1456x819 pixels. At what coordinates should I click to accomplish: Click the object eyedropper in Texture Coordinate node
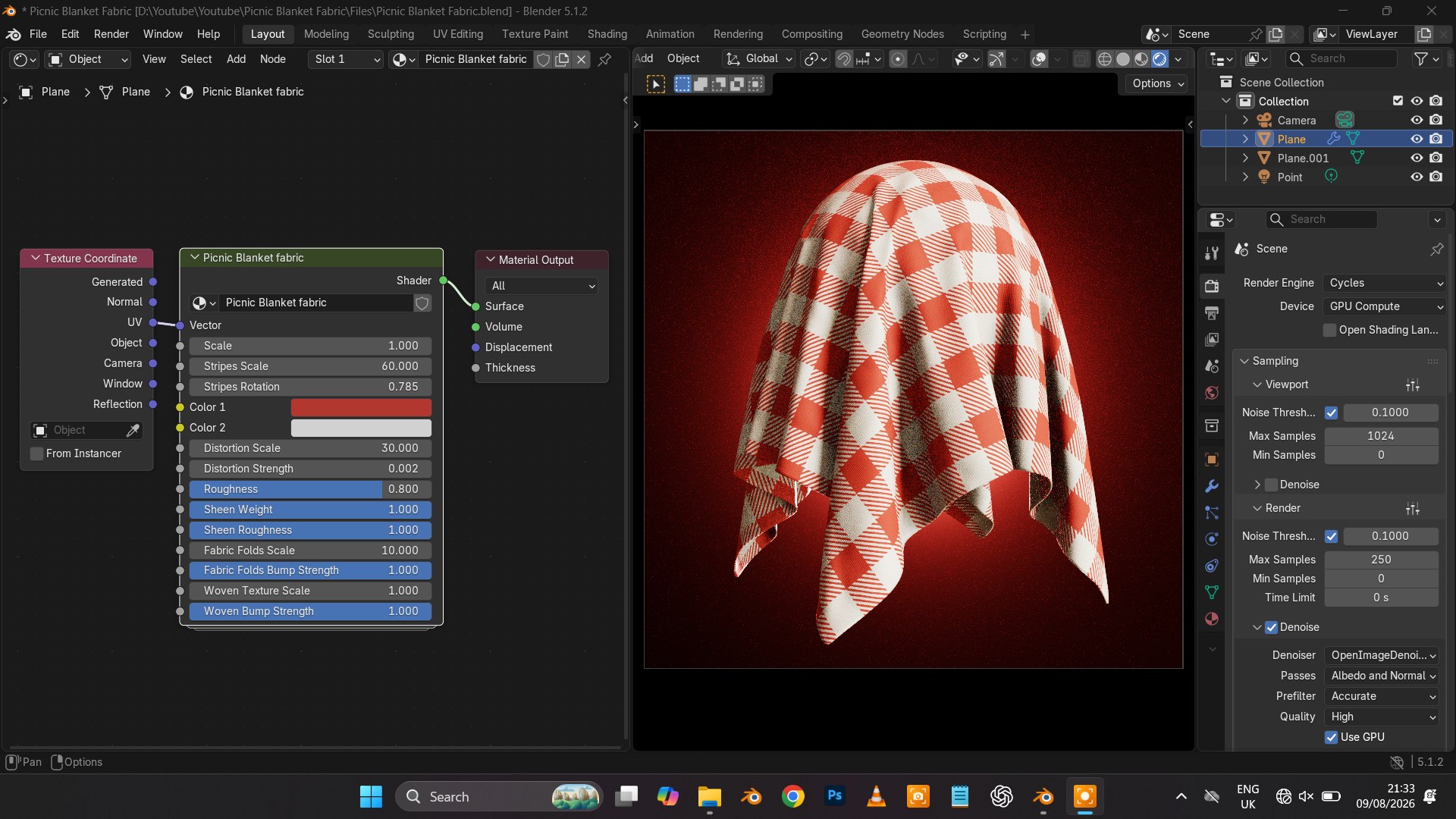point(133,431)
